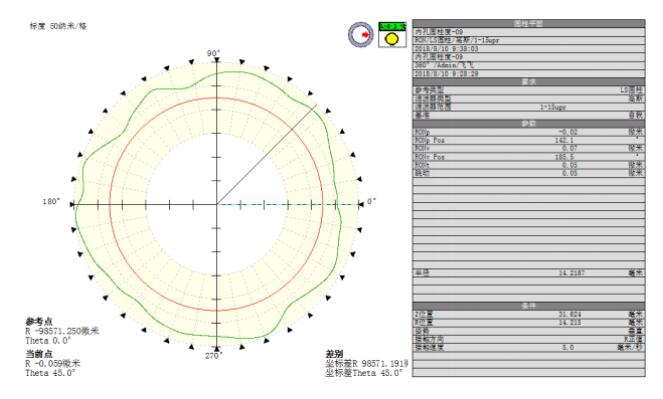Click the circular gauge icon with red arrow
The width and height of the screenshot is (663, 399).
361,35
